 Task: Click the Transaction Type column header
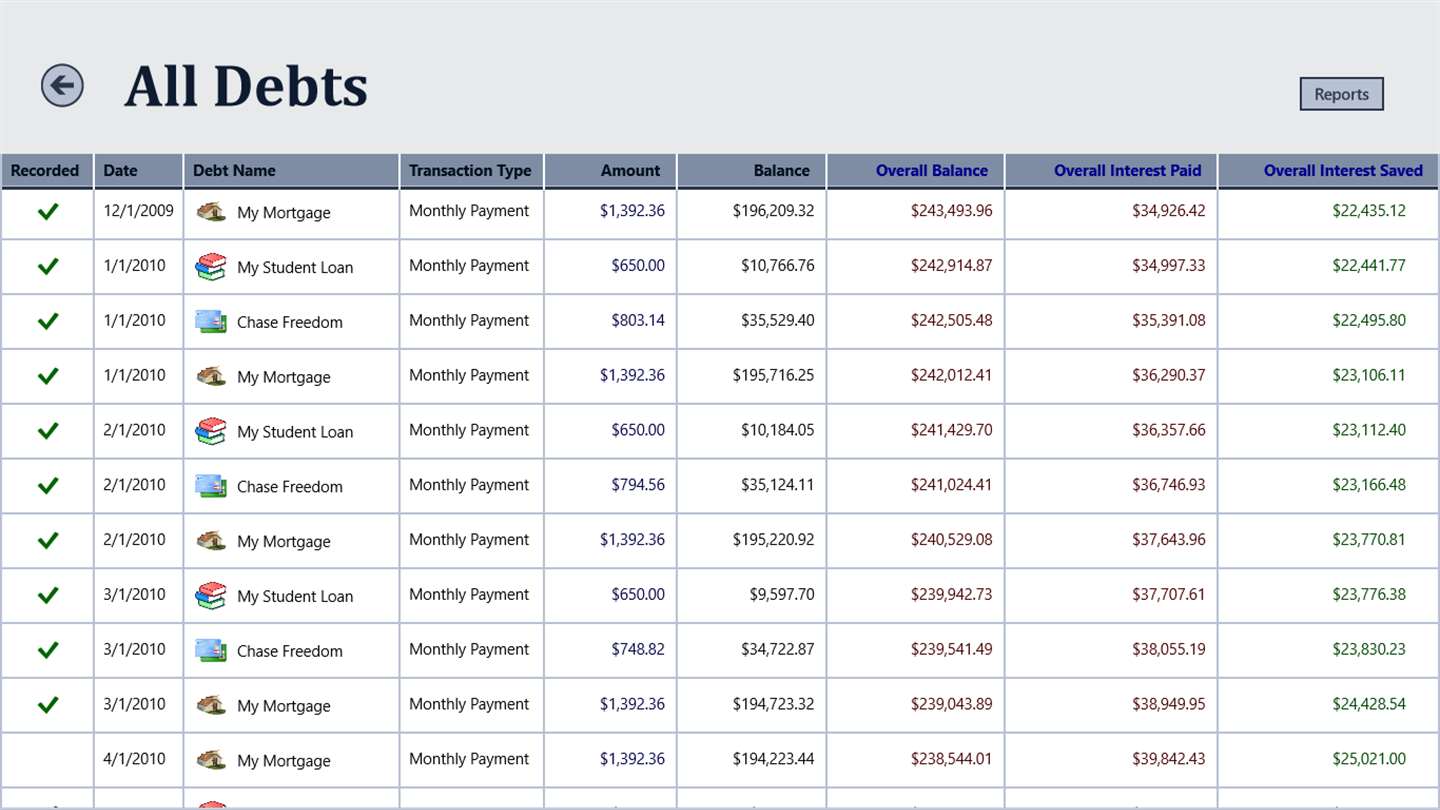pyautogui.click(x=470, y=171)
